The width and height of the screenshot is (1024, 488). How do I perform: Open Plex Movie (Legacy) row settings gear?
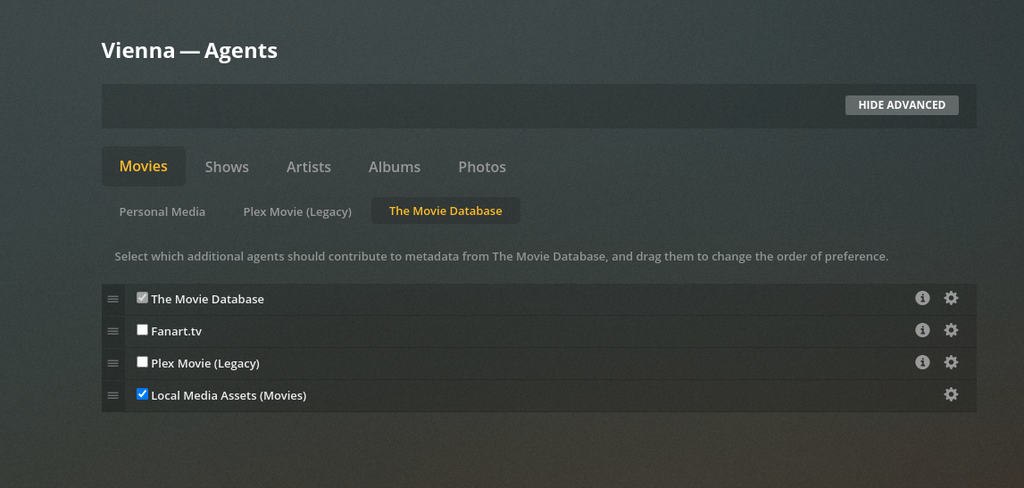pyautogui.click(x=951, y=362)
